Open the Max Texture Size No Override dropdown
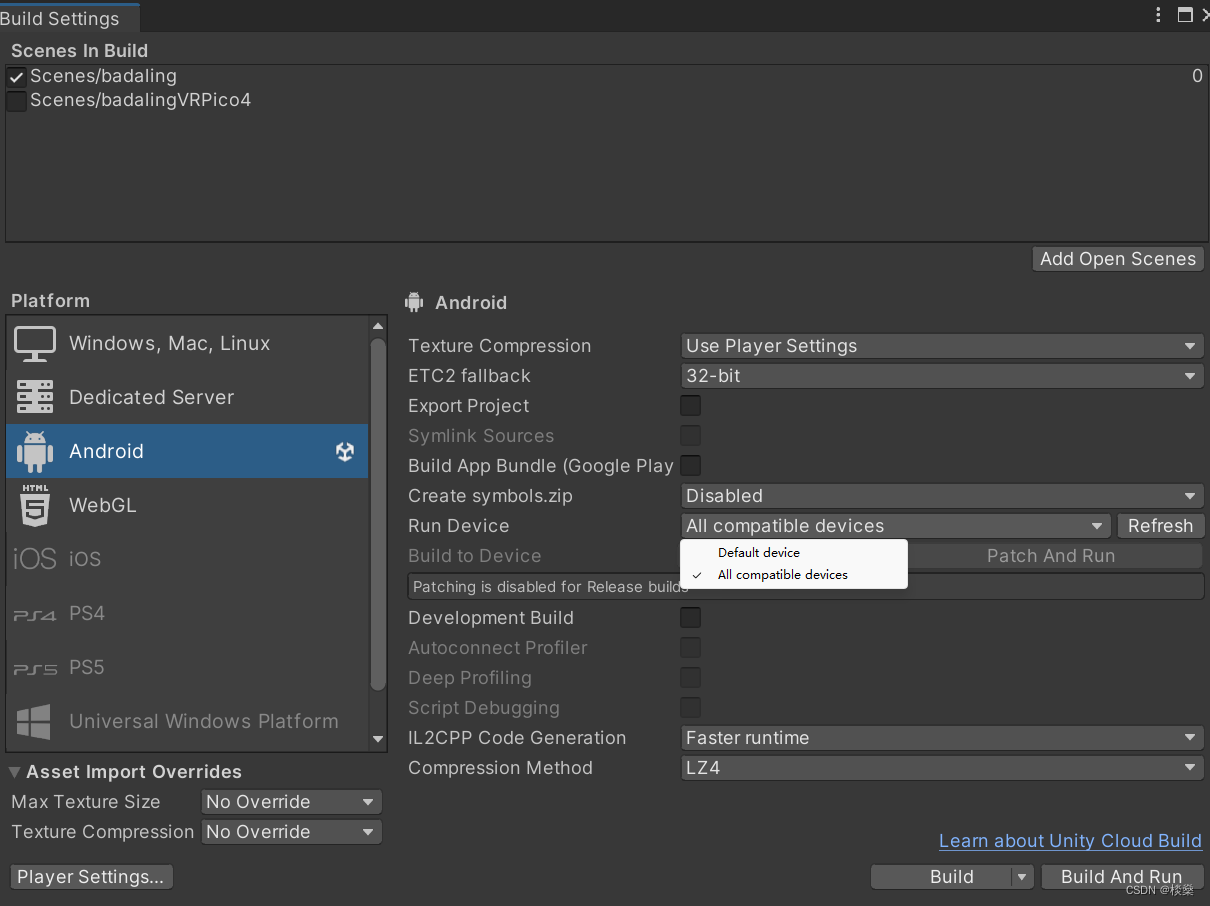The image size is (1210, 906). pos(291,802)
